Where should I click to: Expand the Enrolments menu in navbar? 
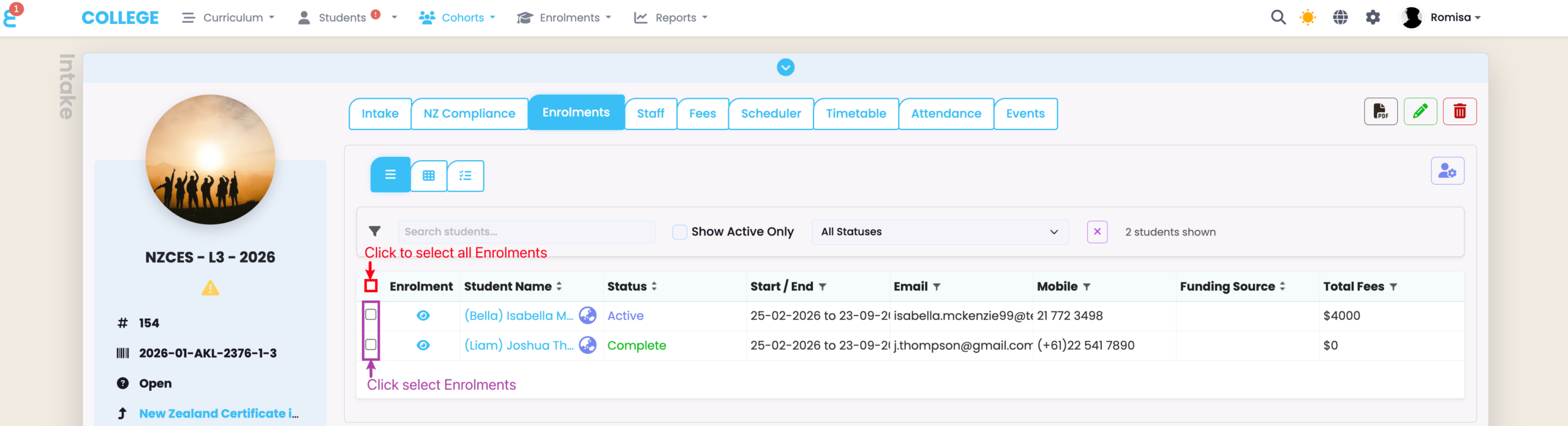coord(563,18)
